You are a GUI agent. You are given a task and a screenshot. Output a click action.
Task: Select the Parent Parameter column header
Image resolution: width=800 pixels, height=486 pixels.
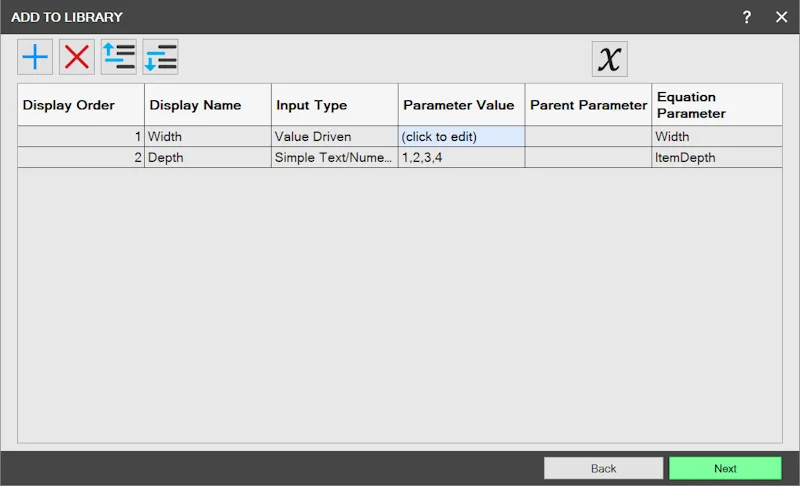click(x=588, y=105)
